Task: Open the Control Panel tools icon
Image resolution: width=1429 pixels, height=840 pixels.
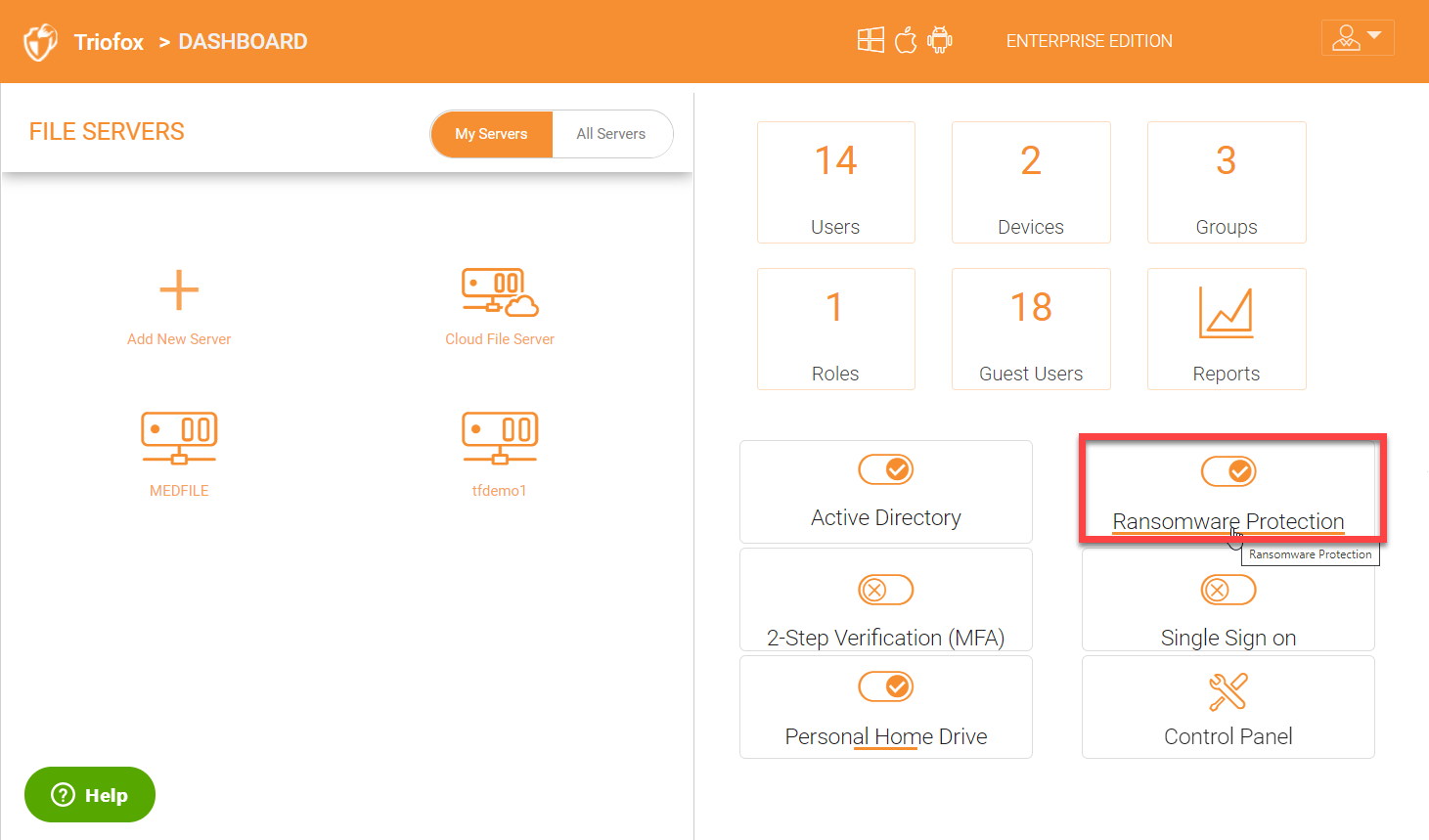Action: click(x=1228, y=691)
